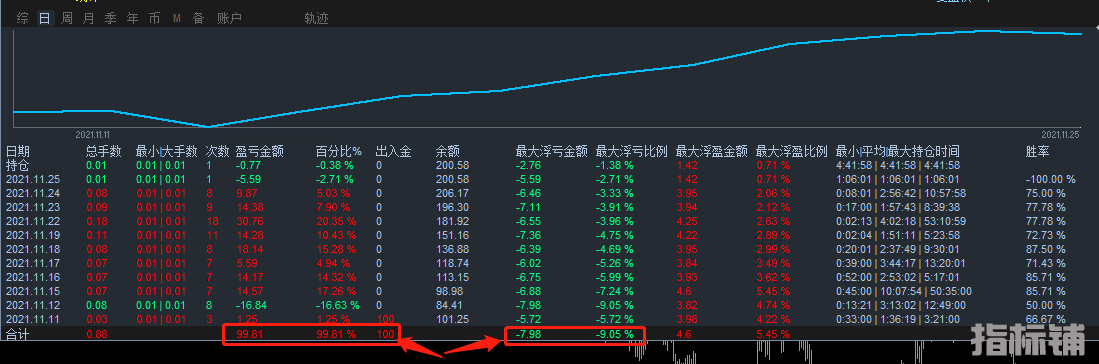1099x364 pixels.
Task: Select the 年 yearly tab
Action: pos(132,19)
